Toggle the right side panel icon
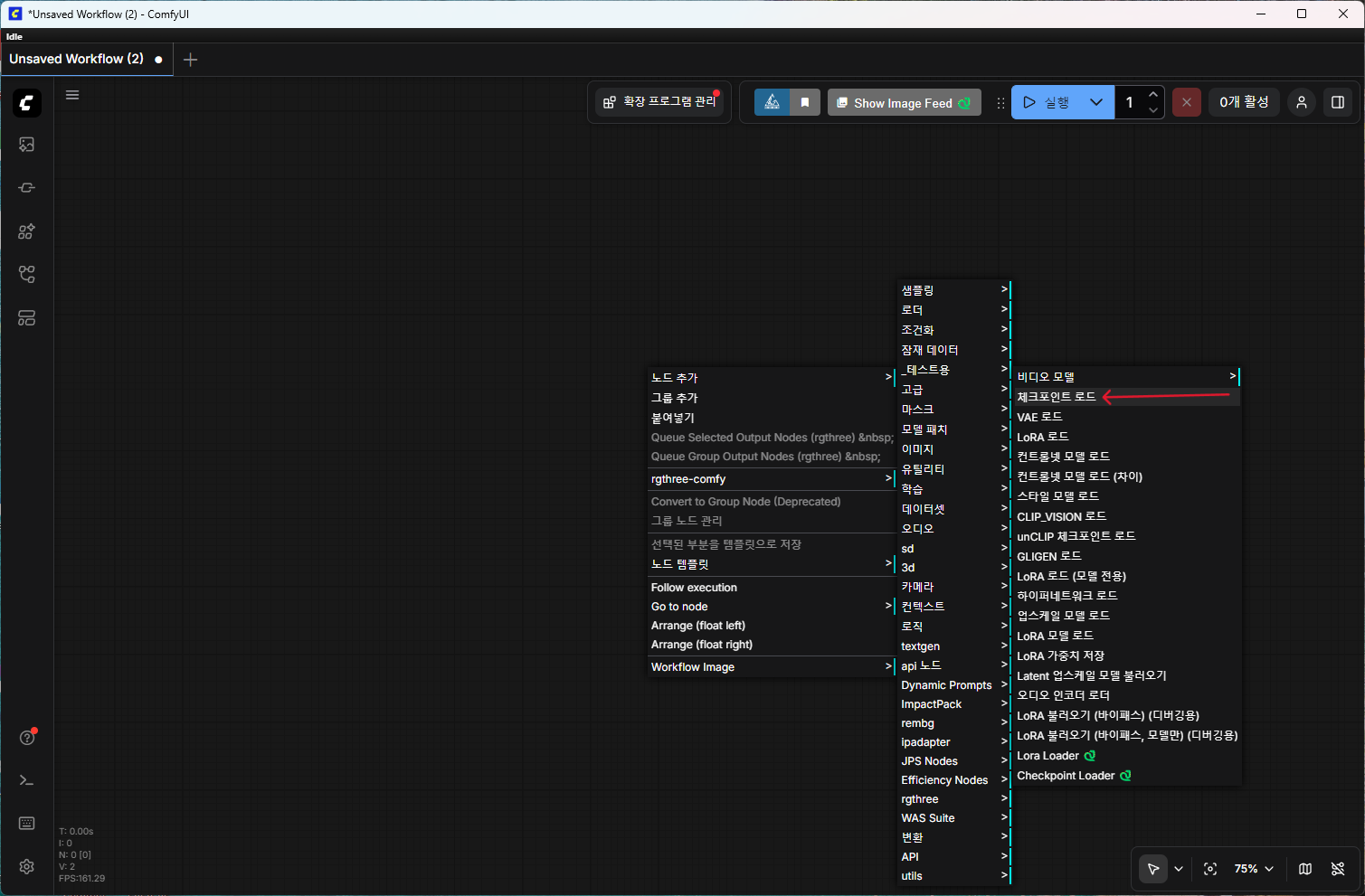The width and height of the screenshot is (1365, 896). (x=1338, y=102)
